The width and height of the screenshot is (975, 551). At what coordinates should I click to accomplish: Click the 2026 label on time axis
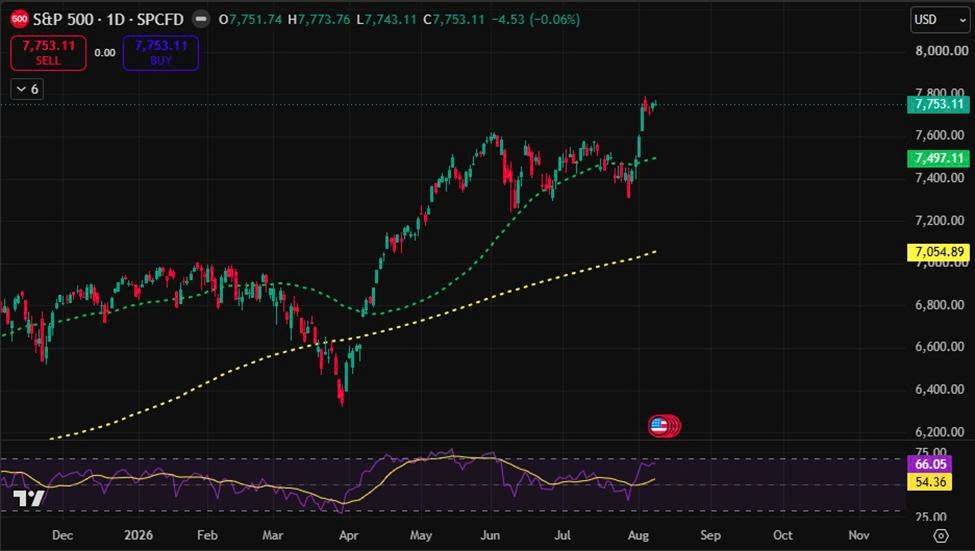click(x=138, y=535)
